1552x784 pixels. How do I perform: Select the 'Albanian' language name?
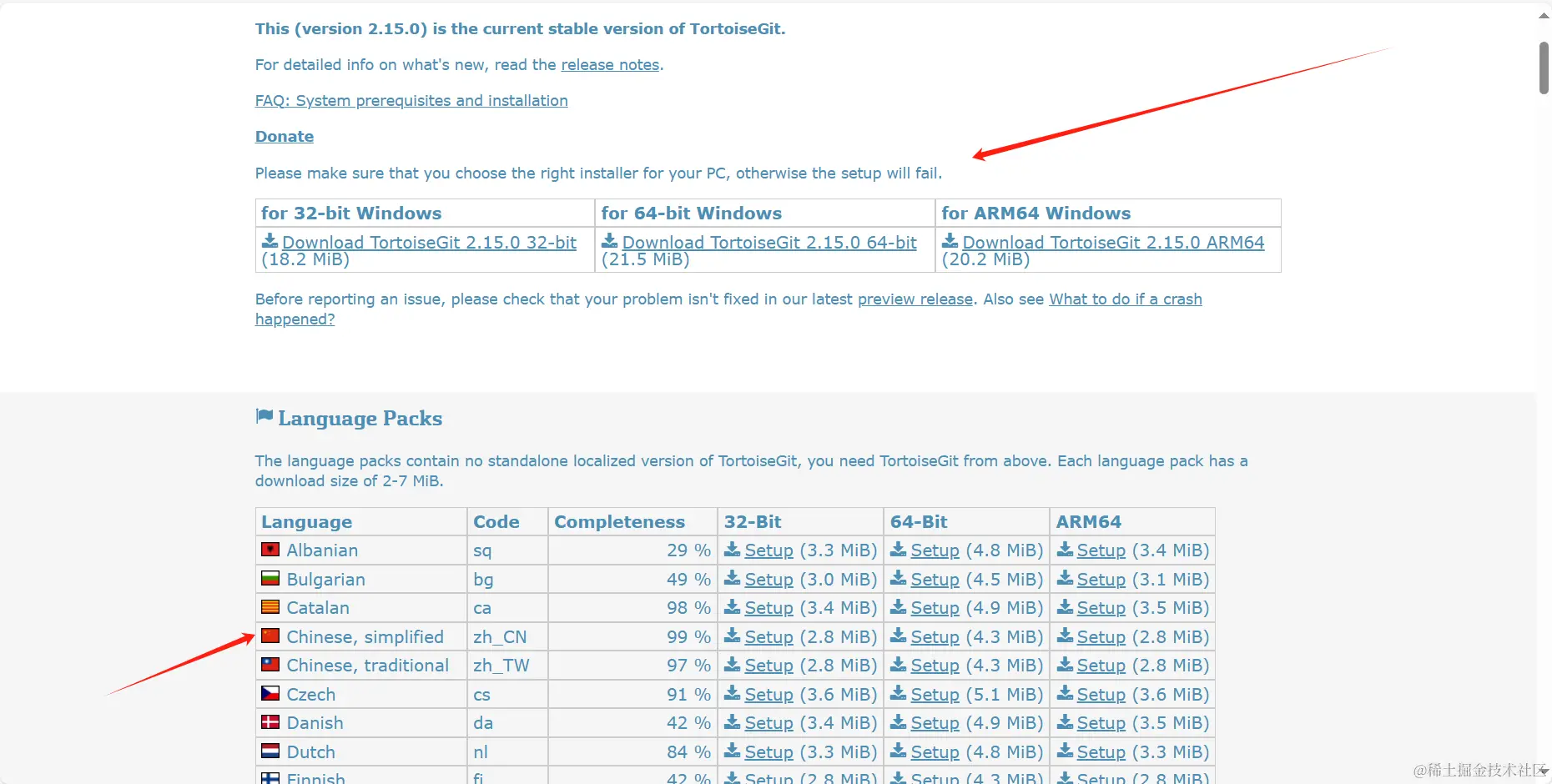coord(322,550)
